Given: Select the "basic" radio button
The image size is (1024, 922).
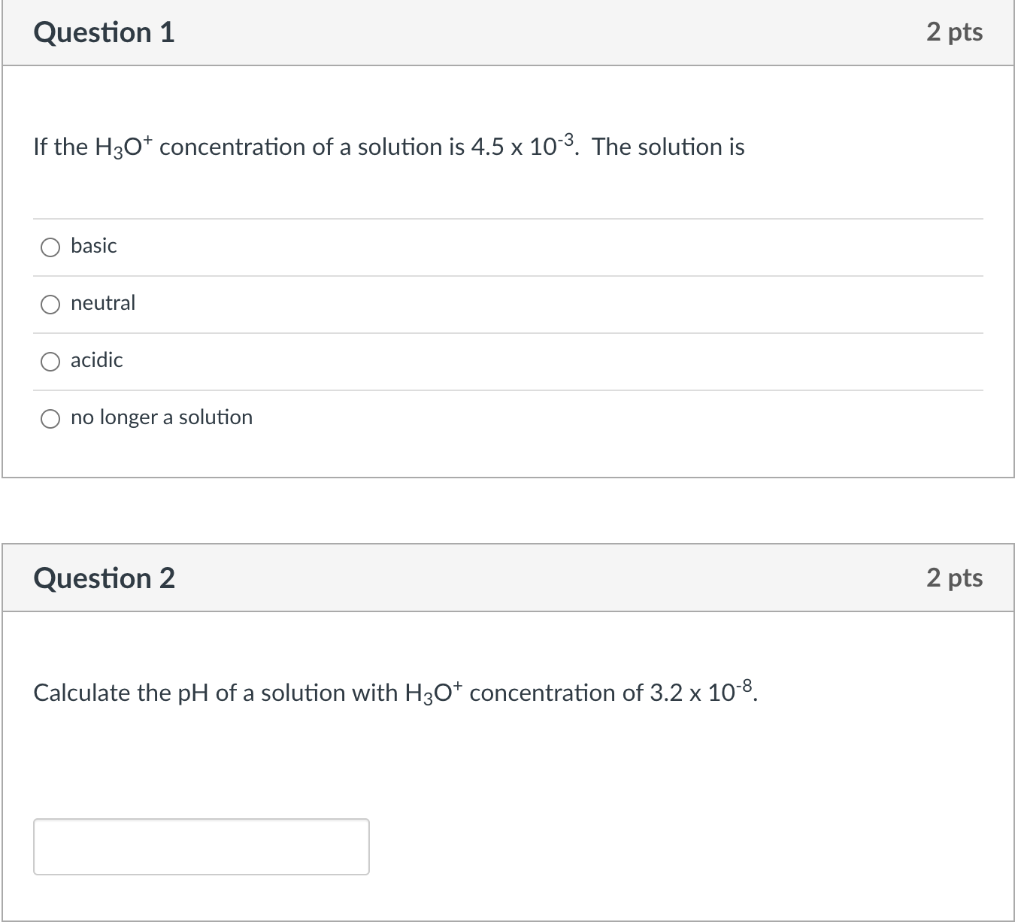Looking at the screenshot, I should (x=49, y=247).
